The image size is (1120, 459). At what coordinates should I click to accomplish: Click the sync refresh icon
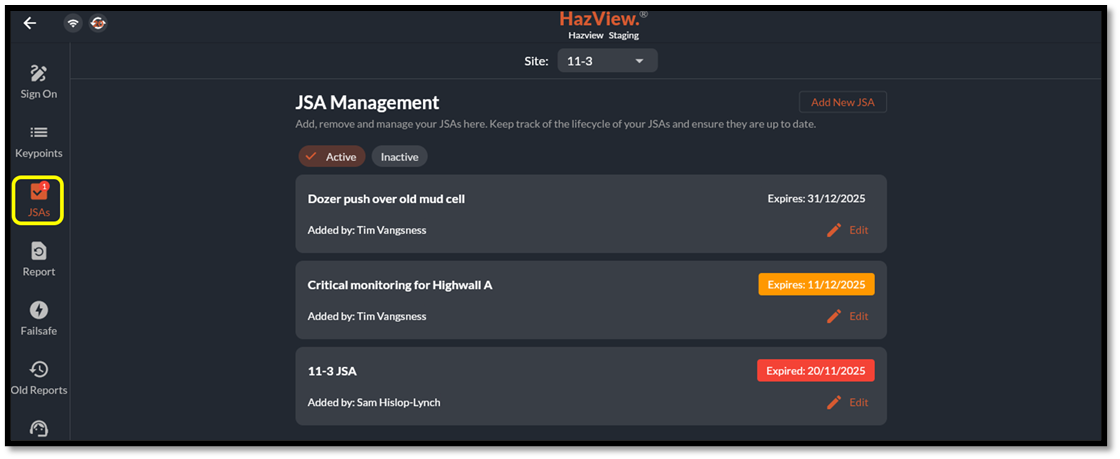pos(98,23)
